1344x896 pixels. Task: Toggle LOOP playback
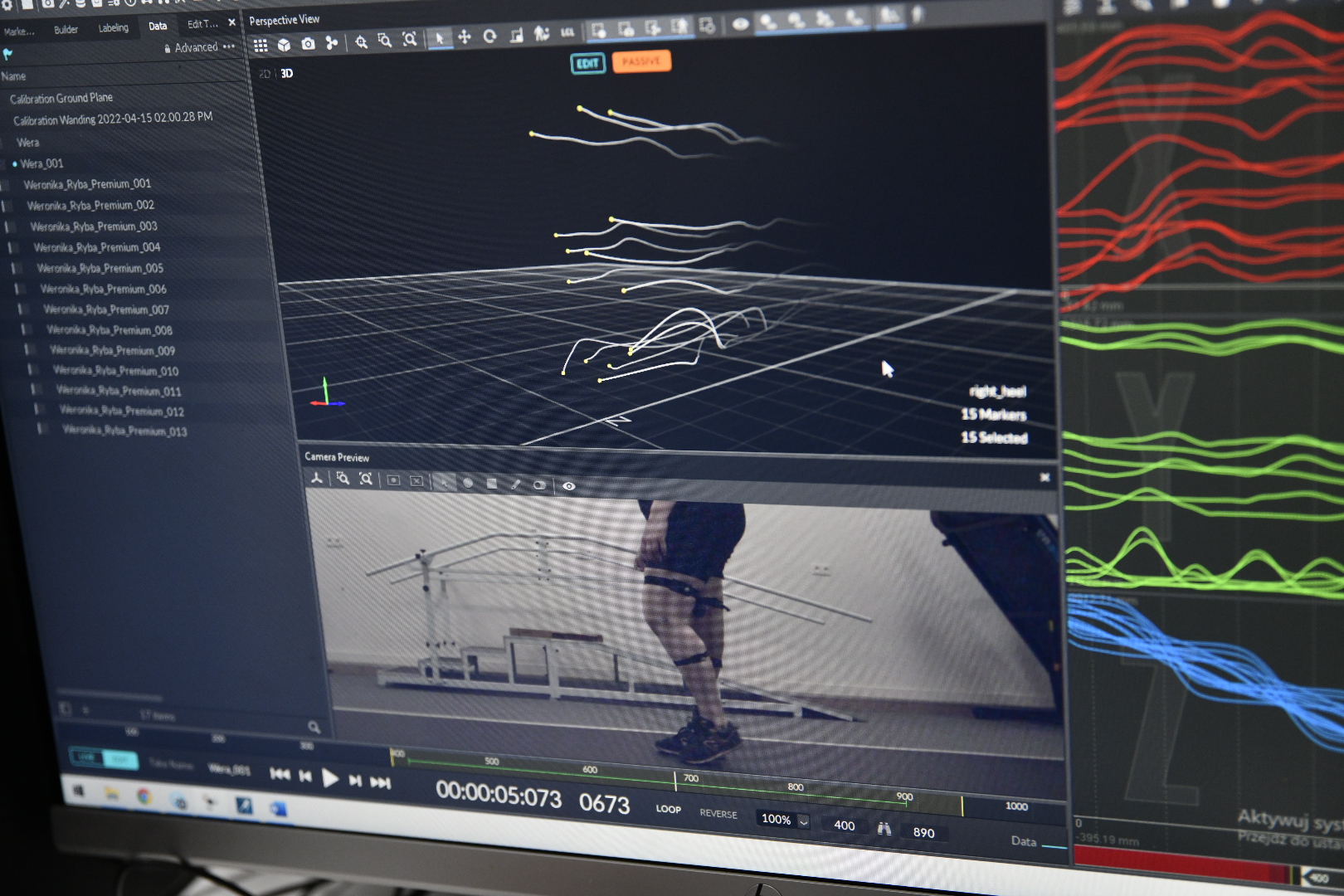[x=669, y=809]
